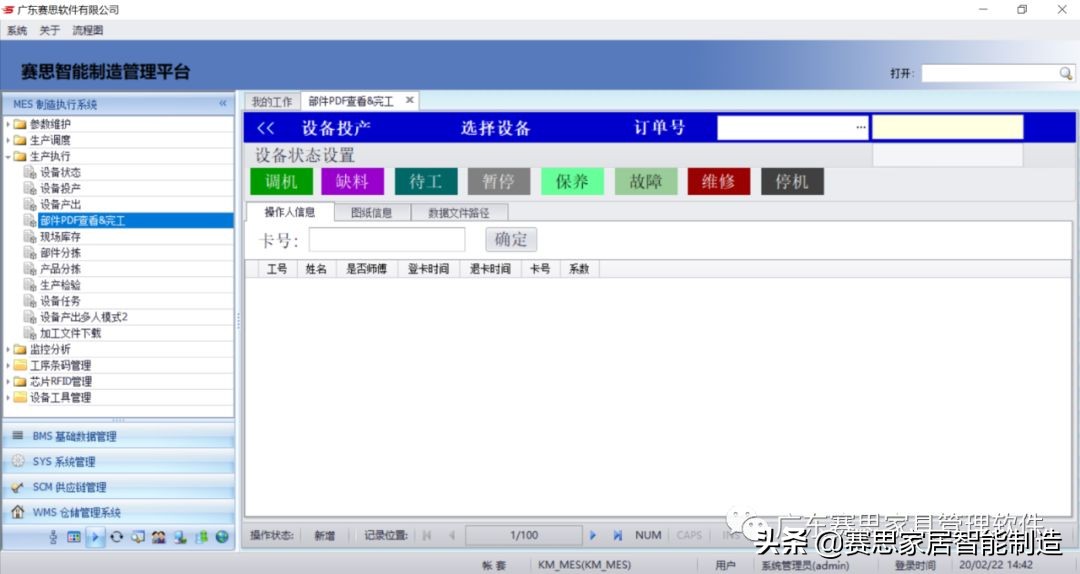Open 部件分拣 in the tree
1080x574 pixels.
click(x=61, y=253)
